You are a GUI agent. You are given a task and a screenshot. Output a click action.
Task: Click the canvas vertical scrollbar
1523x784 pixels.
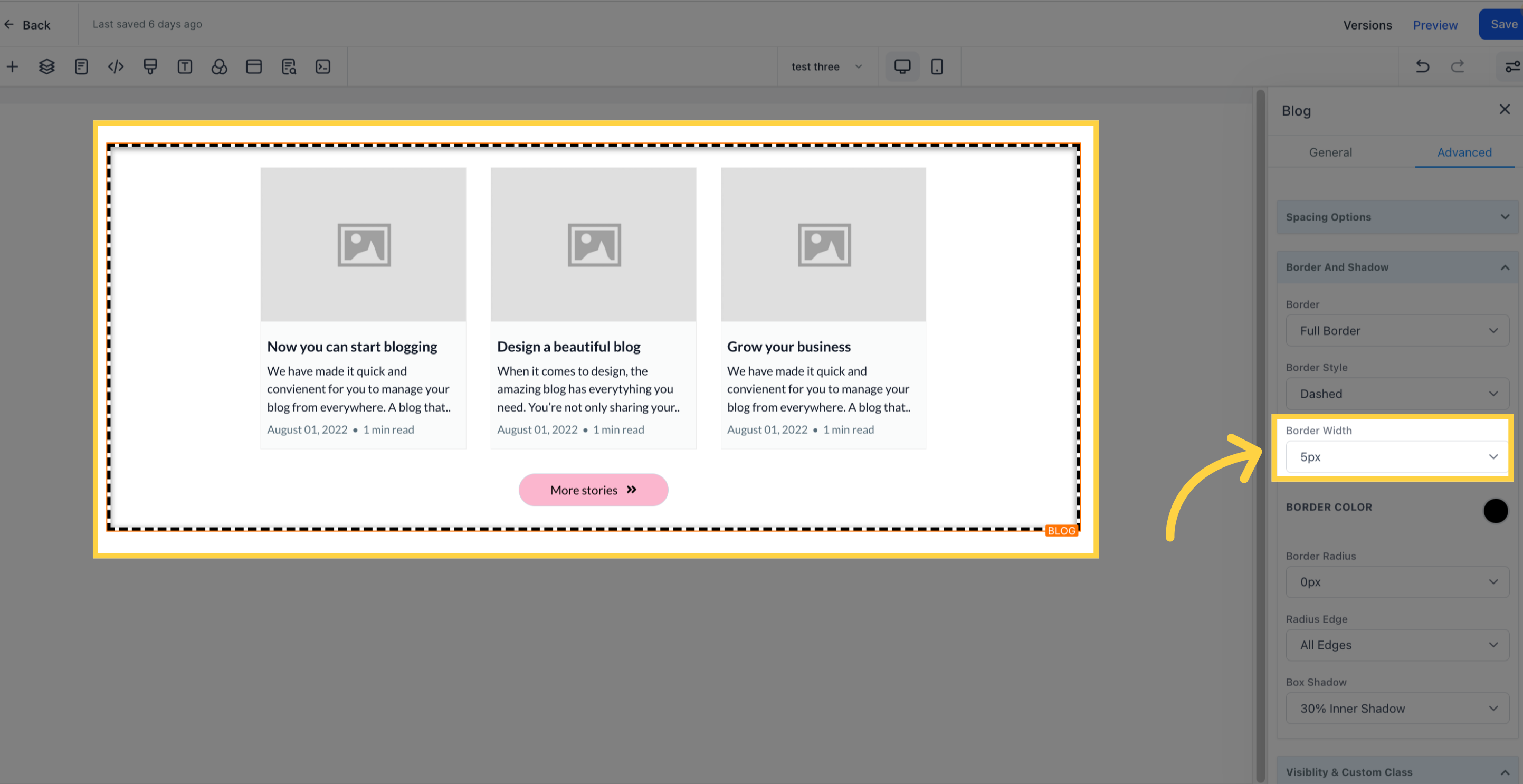1260,436
